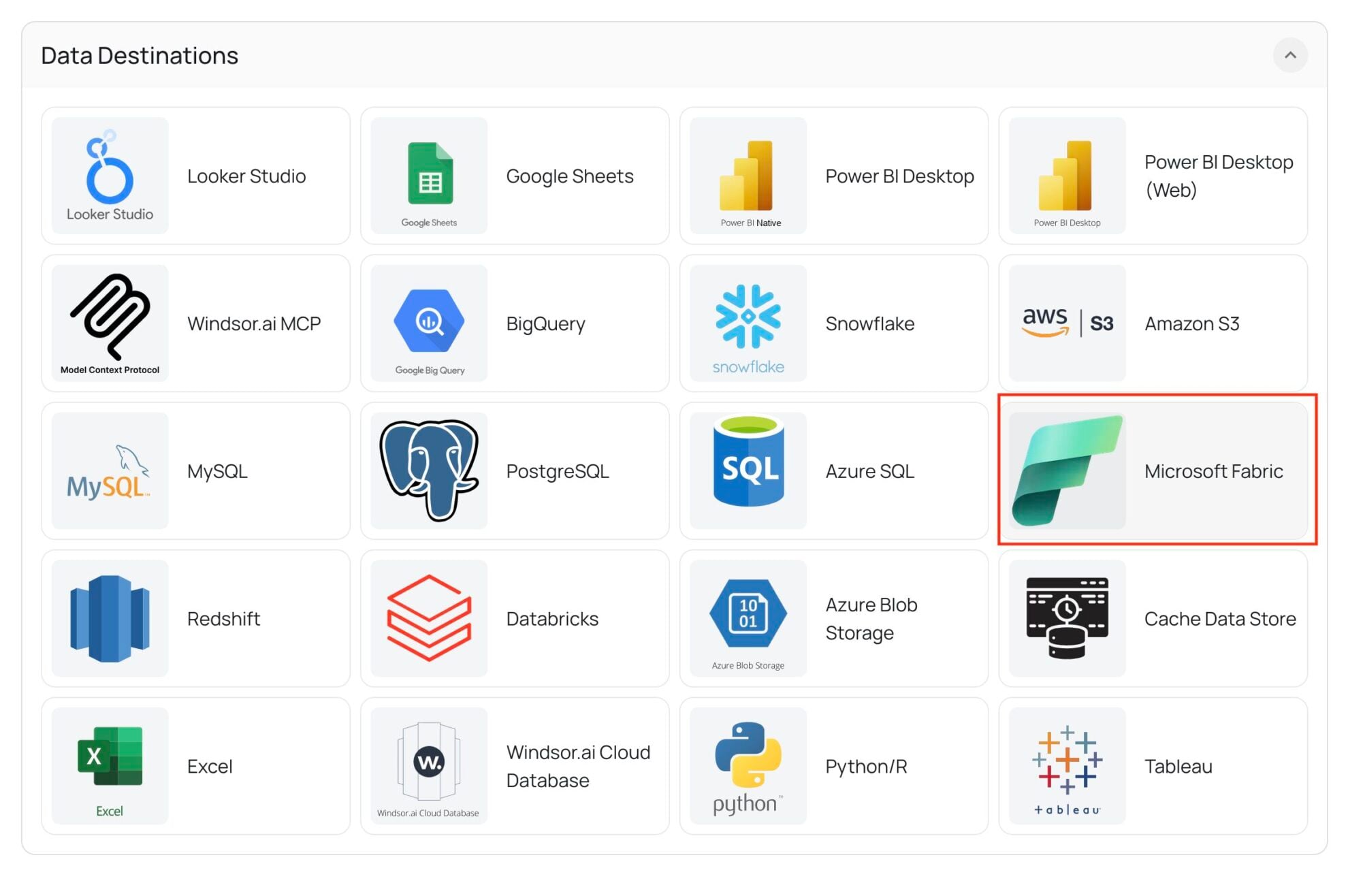The height and width of the screenshot is (896, 1348).
Task: Open the Google Sheets destination
Action: coord(515,175)
